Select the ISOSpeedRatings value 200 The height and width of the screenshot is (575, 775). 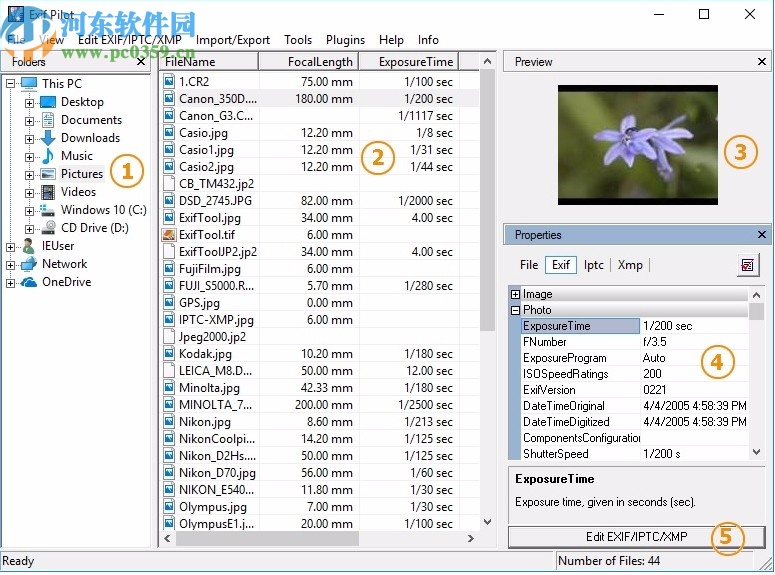tap(652, 374)
